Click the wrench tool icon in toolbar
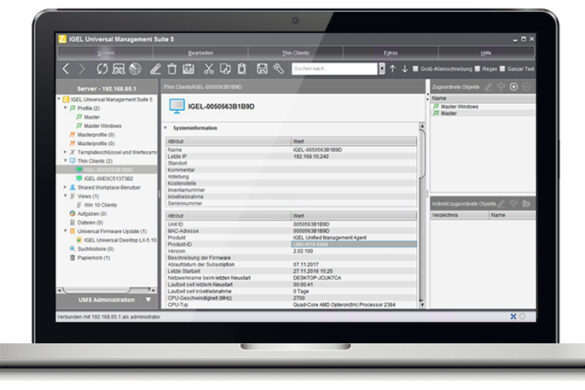Screen dimensions: 585x390 (278, 69)
